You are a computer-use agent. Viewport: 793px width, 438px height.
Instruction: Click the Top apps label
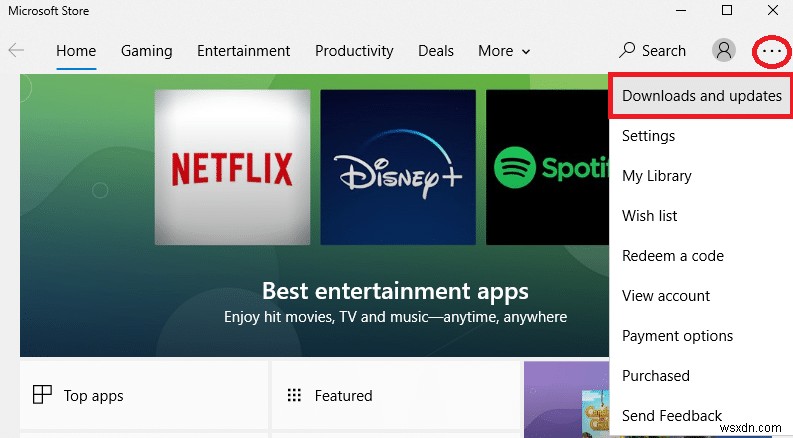(94, 396)
